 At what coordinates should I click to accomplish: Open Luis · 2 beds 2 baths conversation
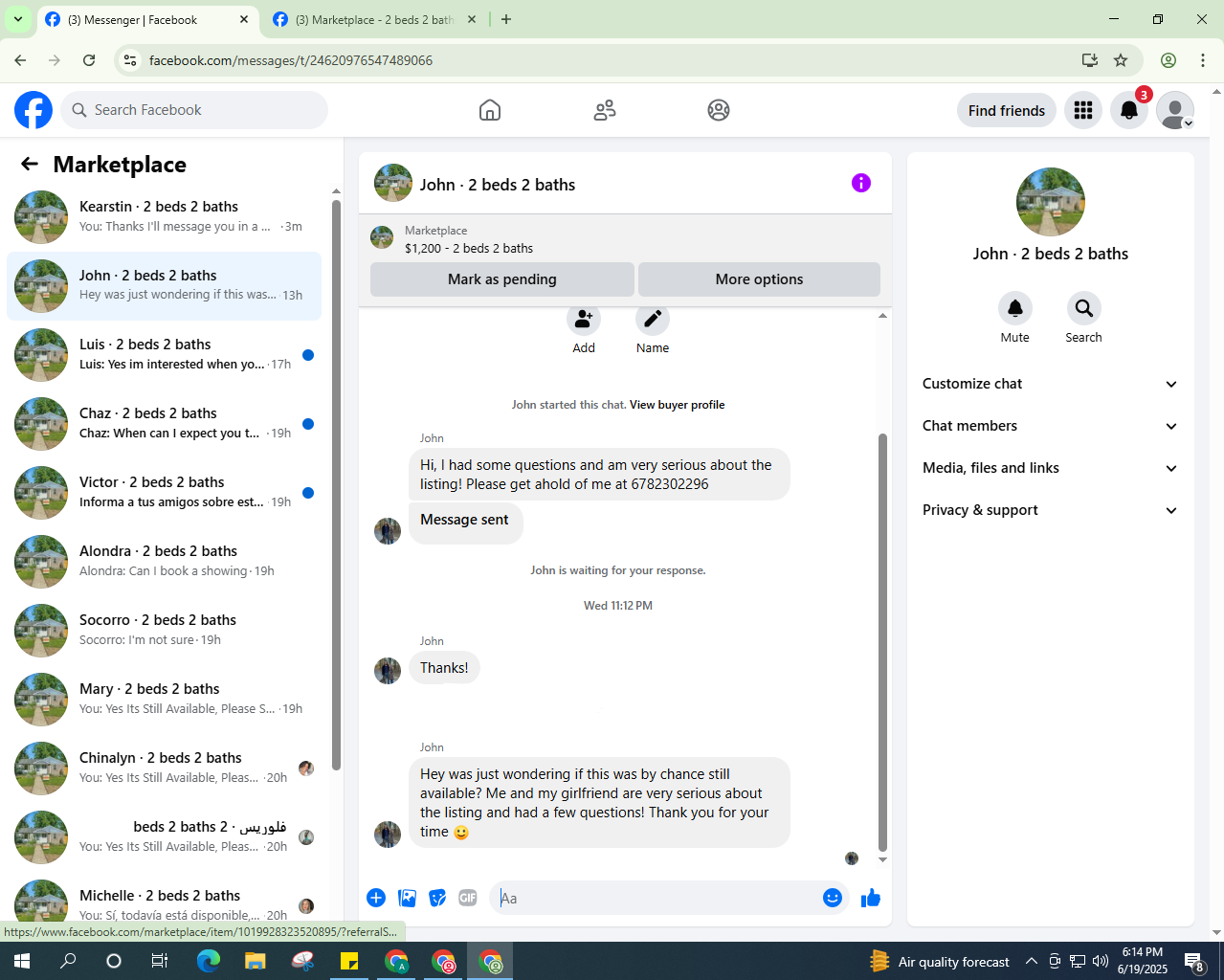coord(164,355)
